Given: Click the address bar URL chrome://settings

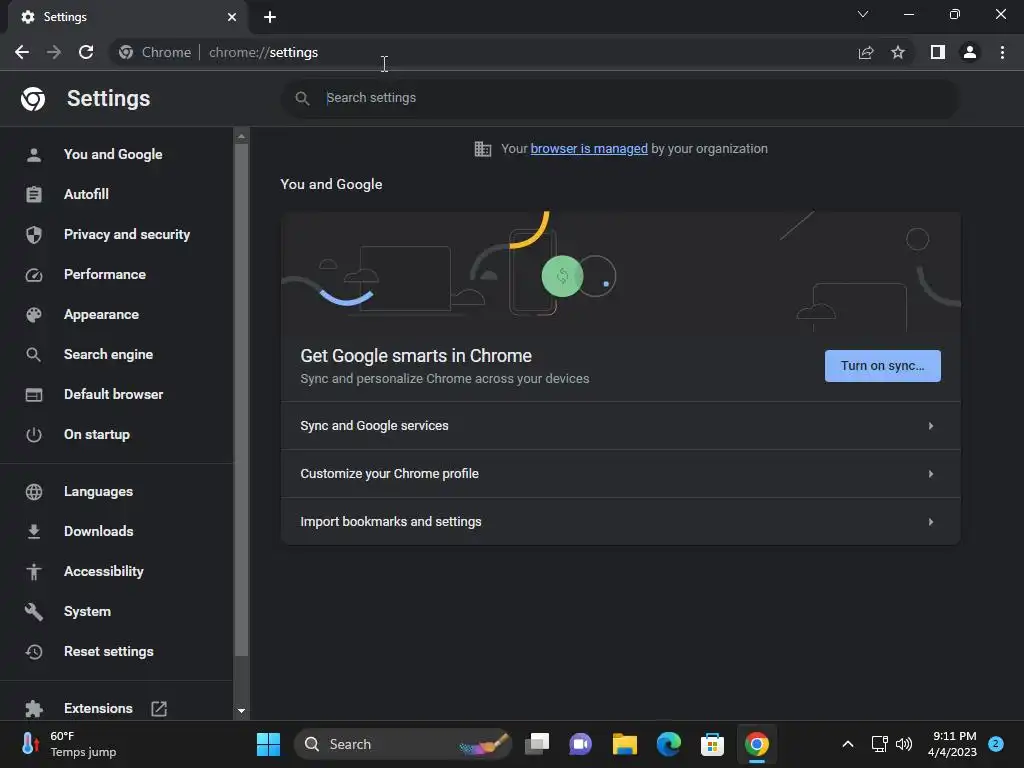Looking at the screenshot, I should point(263,52).
